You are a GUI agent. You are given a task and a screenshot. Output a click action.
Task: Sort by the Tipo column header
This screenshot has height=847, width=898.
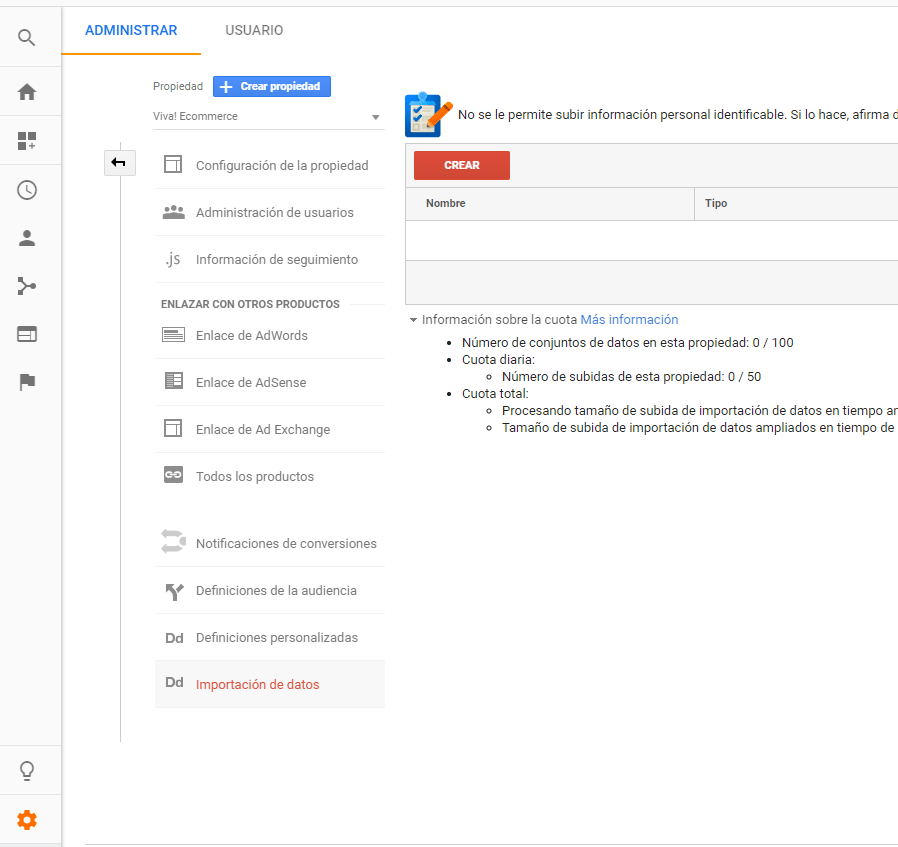pos(716,203)
